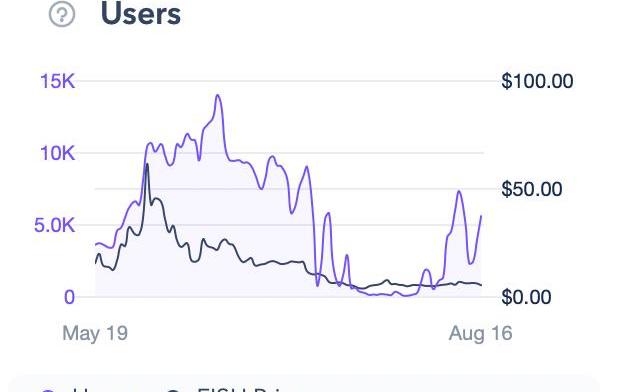Click the May 19 start date label
Viewport: 624px width, 392px height.
[95, 333]
